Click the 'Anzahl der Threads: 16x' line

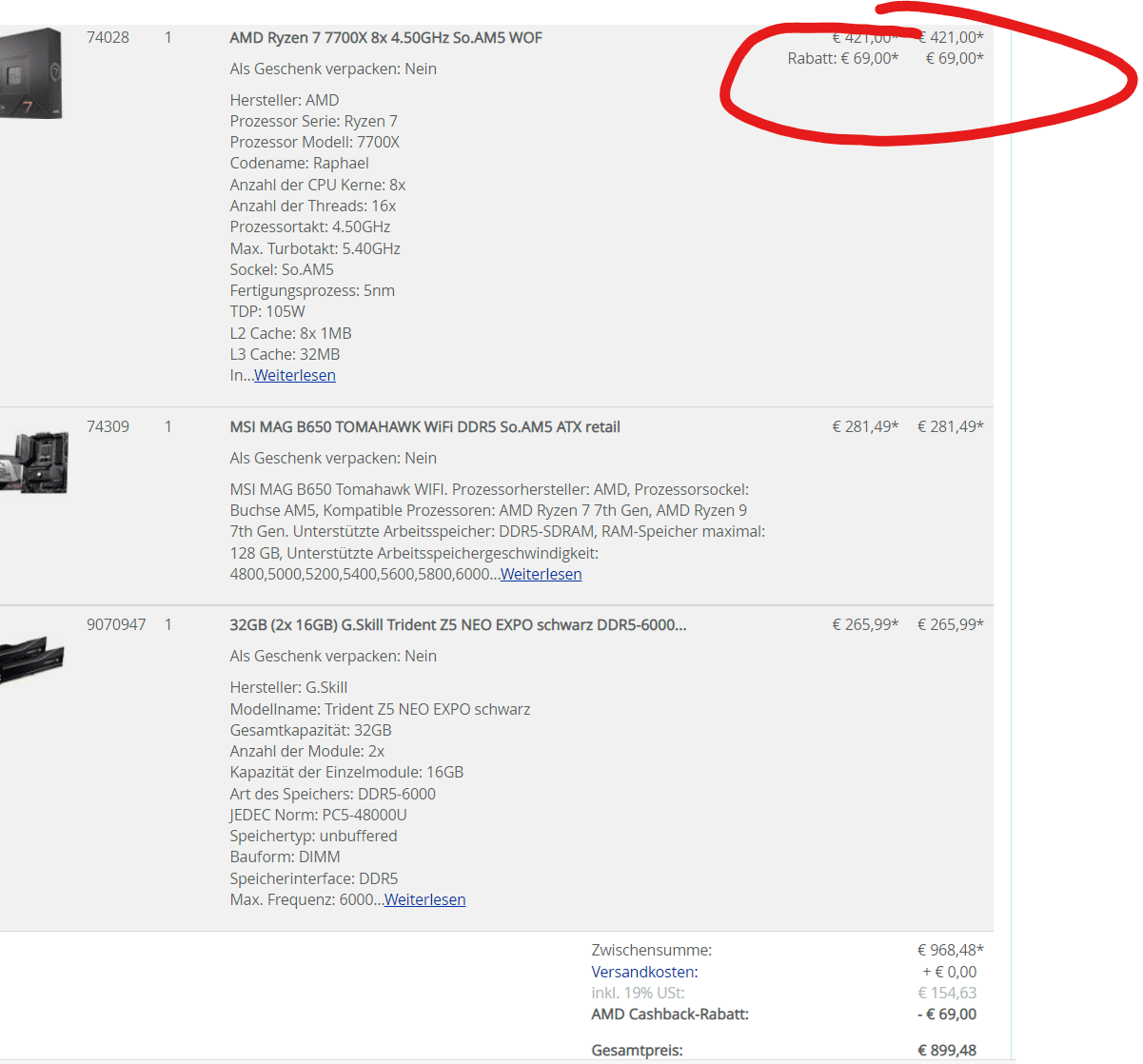point(313,206)
